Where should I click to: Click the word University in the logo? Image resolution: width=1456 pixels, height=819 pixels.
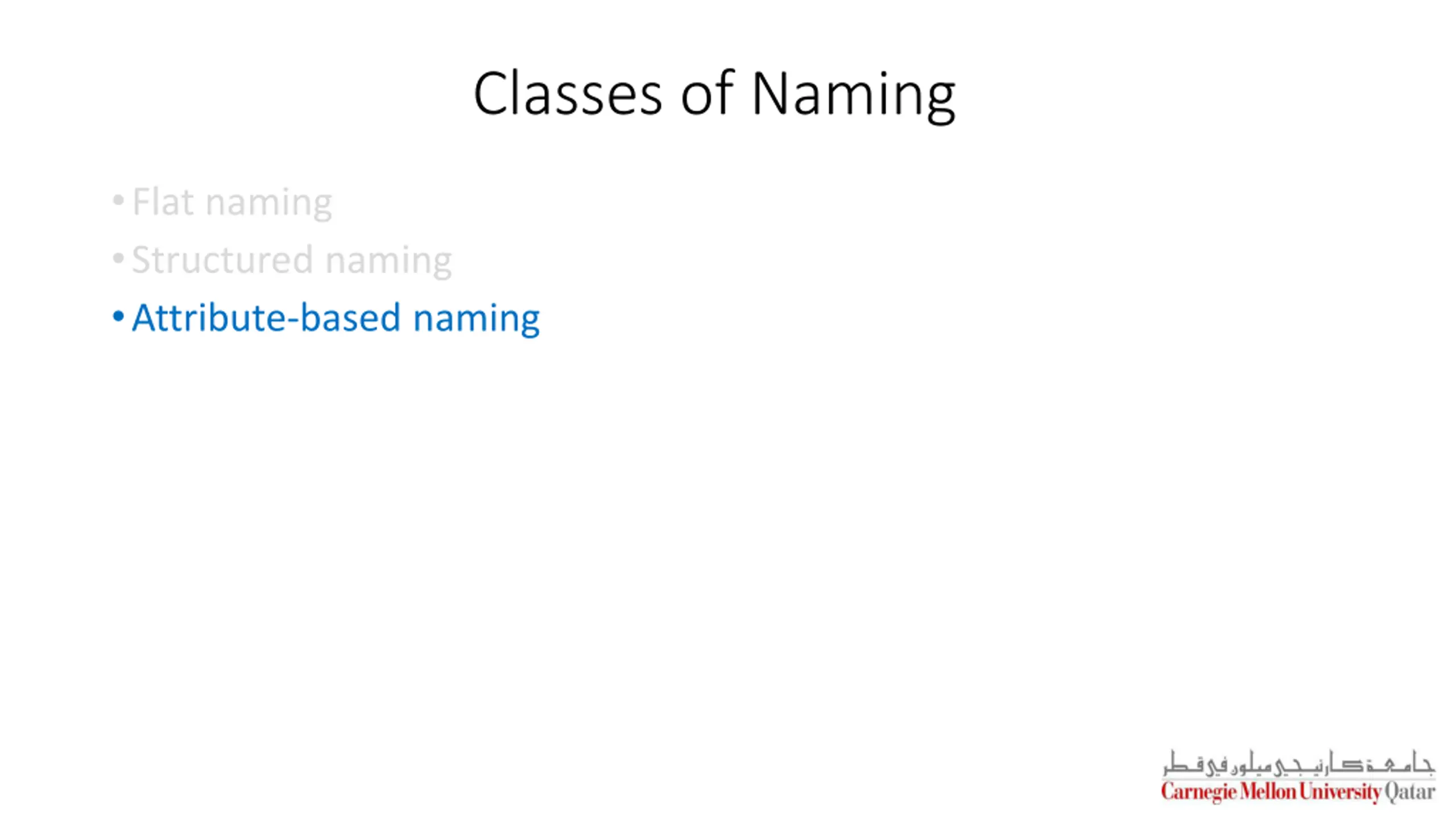click(1340, 792)
